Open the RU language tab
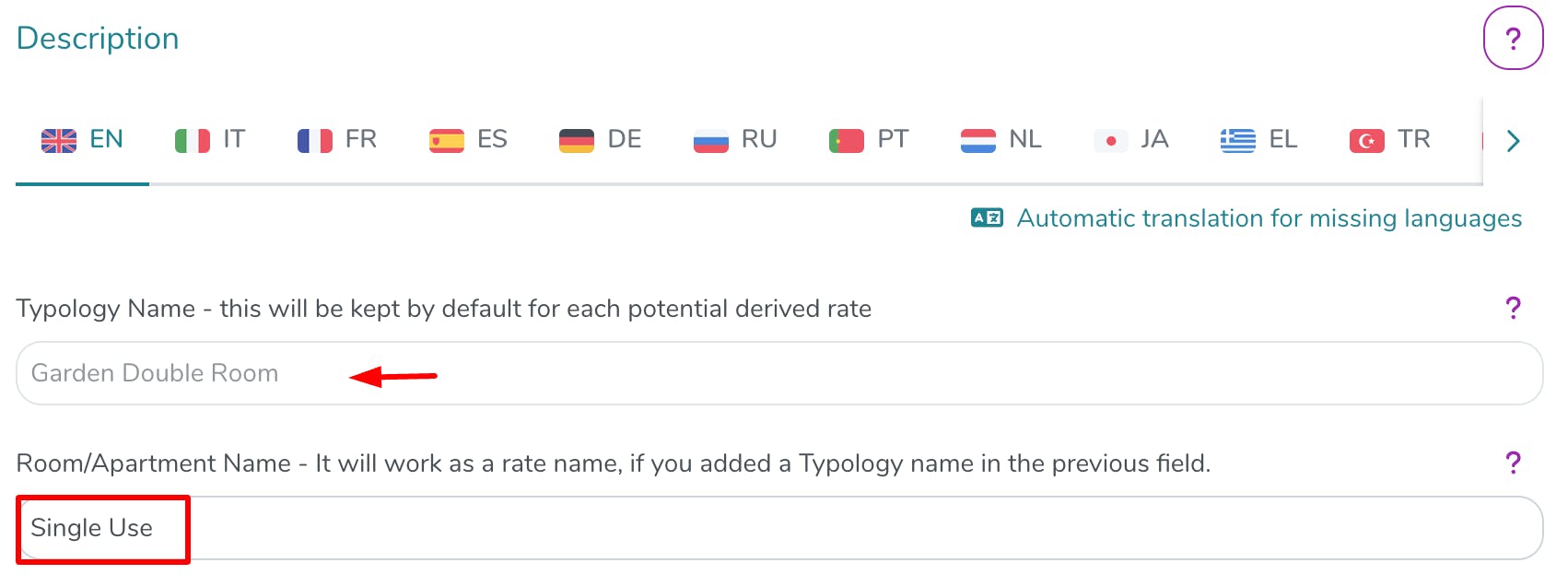This screenshot has height=586, width=1568. [x=735, y=140]
